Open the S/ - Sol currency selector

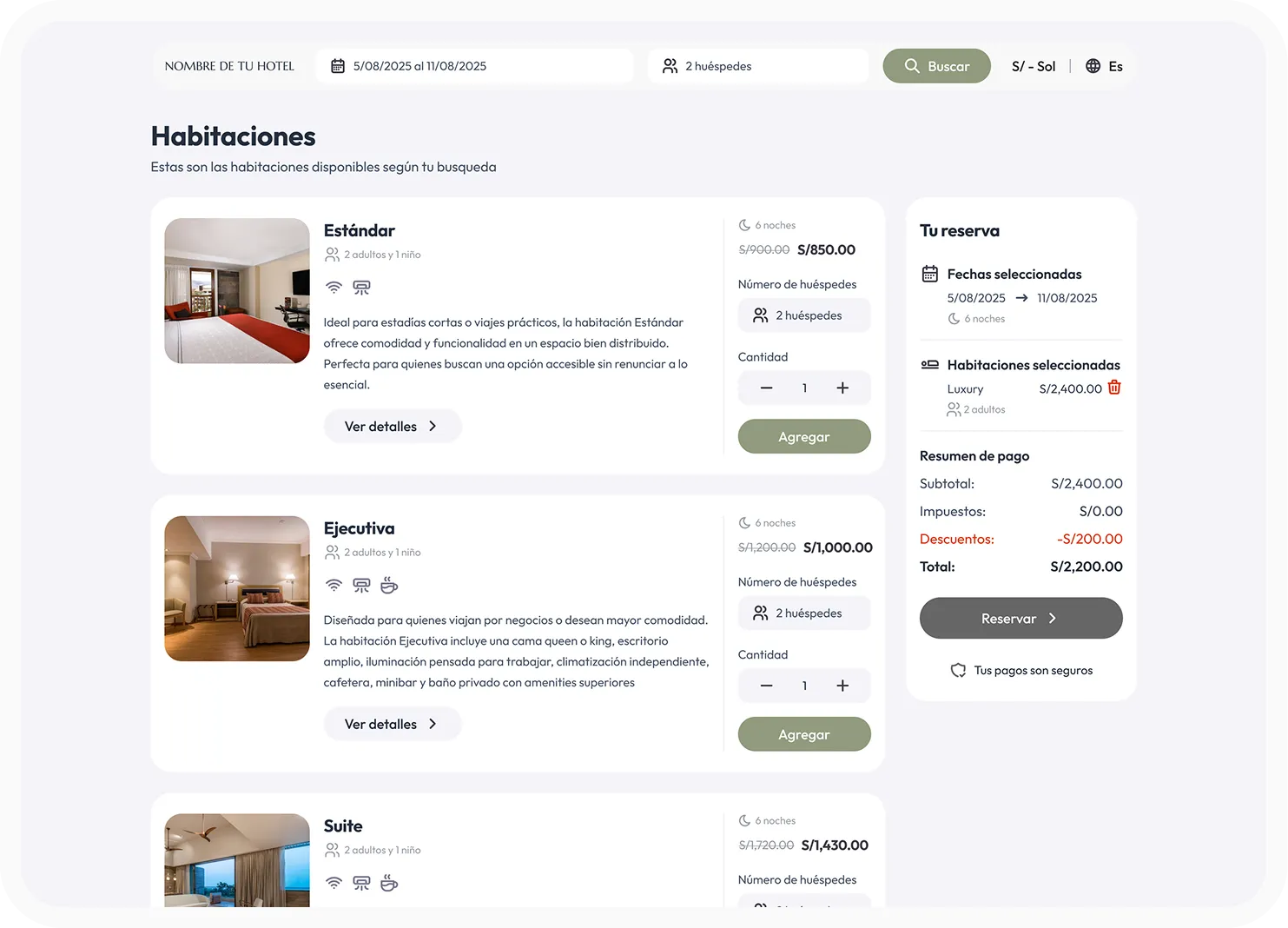pyautogui.click(x=1033, y=66)
